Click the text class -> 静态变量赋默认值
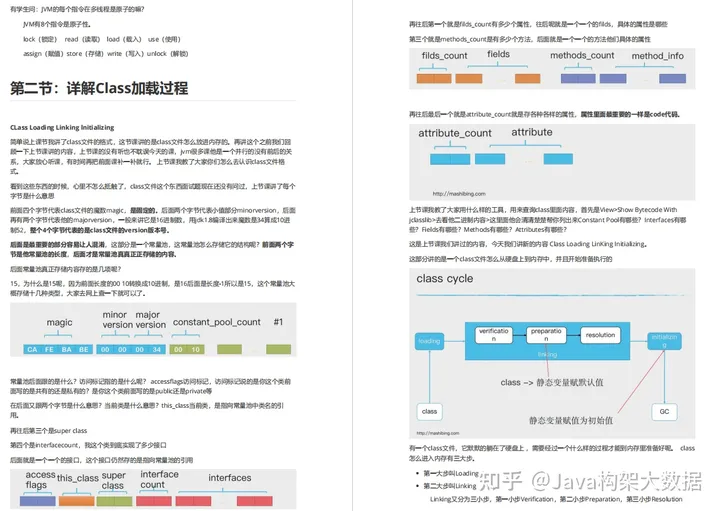This screenshot has width=720, height=511. (552, 382)
